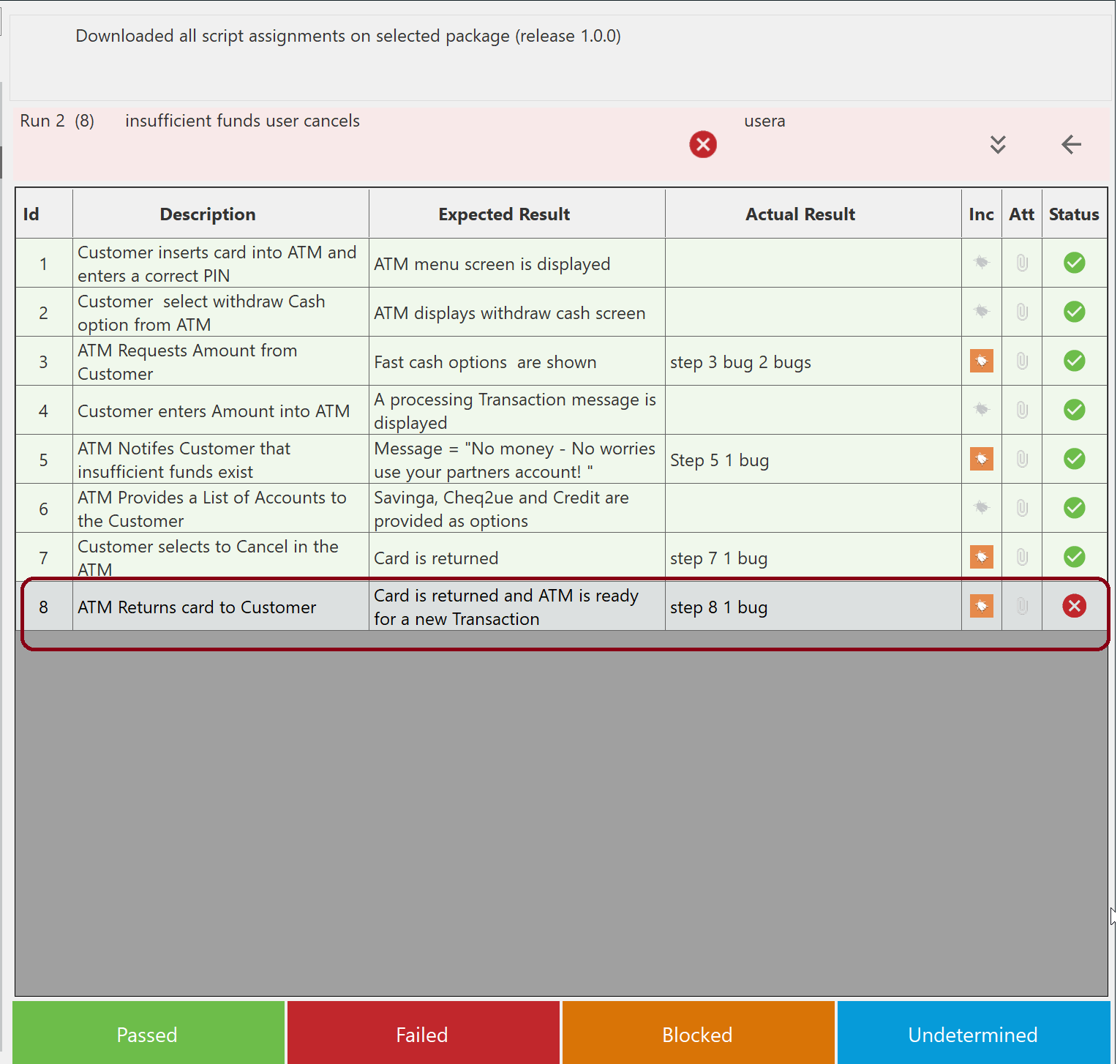The image size is (1120, 1064).
Task: Edit the Actual Result cell of step 8
Action: click(x=812, y=607)
